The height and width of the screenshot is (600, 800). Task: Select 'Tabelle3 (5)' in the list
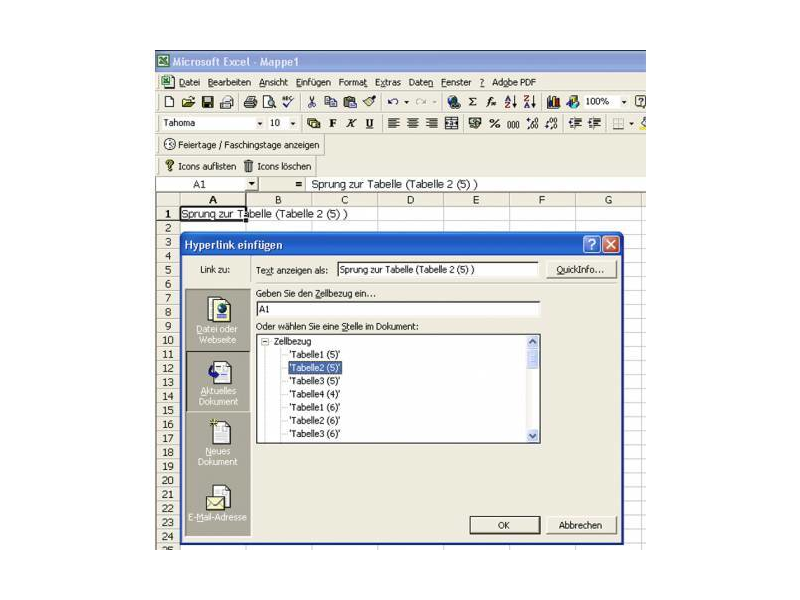coord(314,381)
